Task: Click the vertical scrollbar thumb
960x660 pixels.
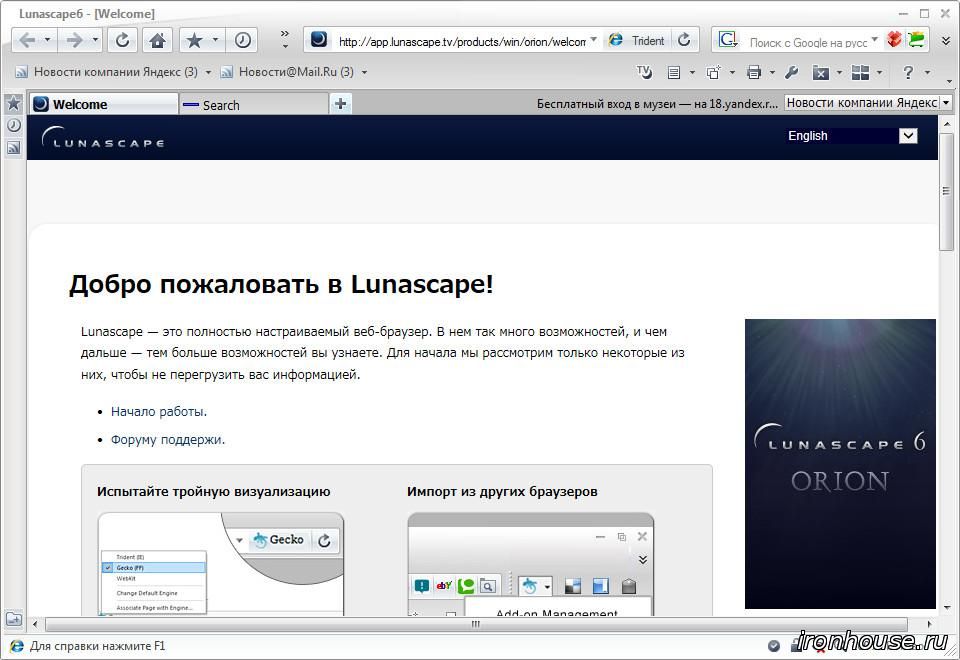Action: (x=947, y=192)
